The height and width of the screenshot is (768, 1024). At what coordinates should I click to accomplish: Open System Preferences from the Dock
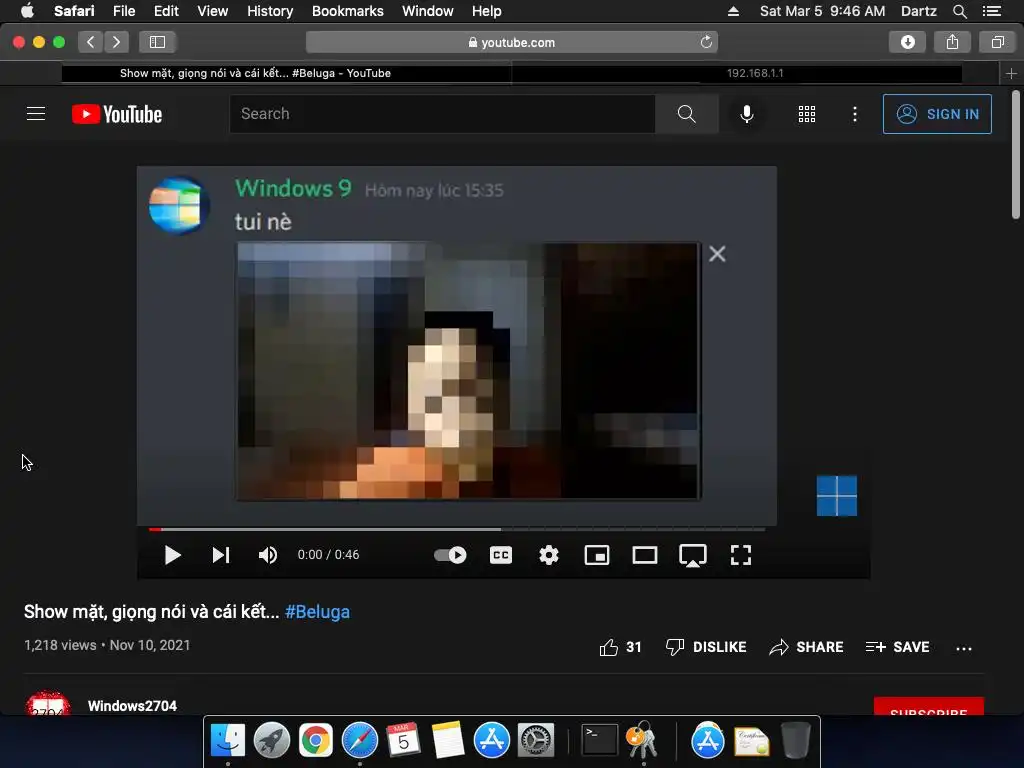pyautogui.click(x=536, y=741)
